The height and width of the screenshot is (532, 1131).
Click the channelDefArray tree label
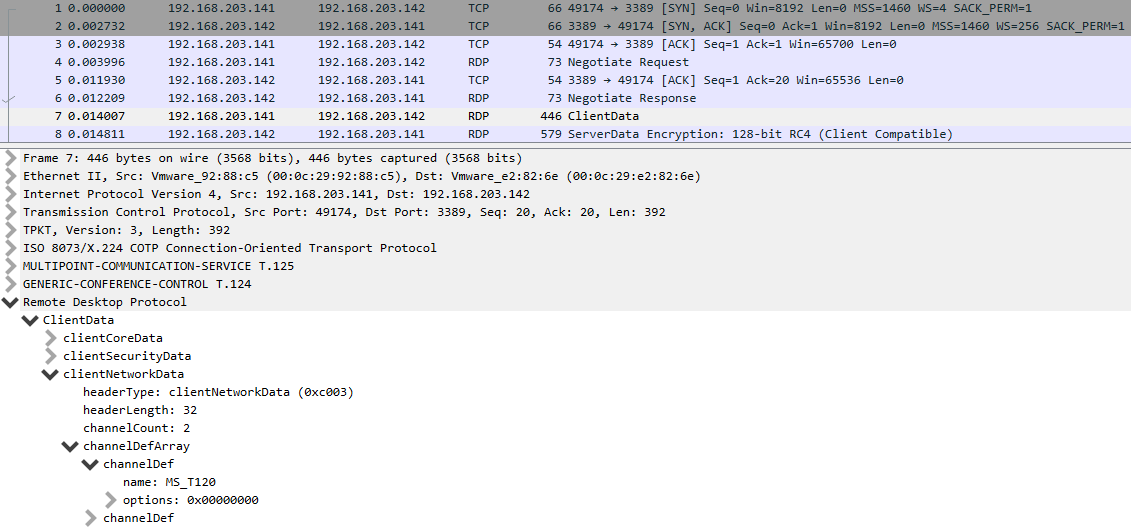click(x=136, y=446)
